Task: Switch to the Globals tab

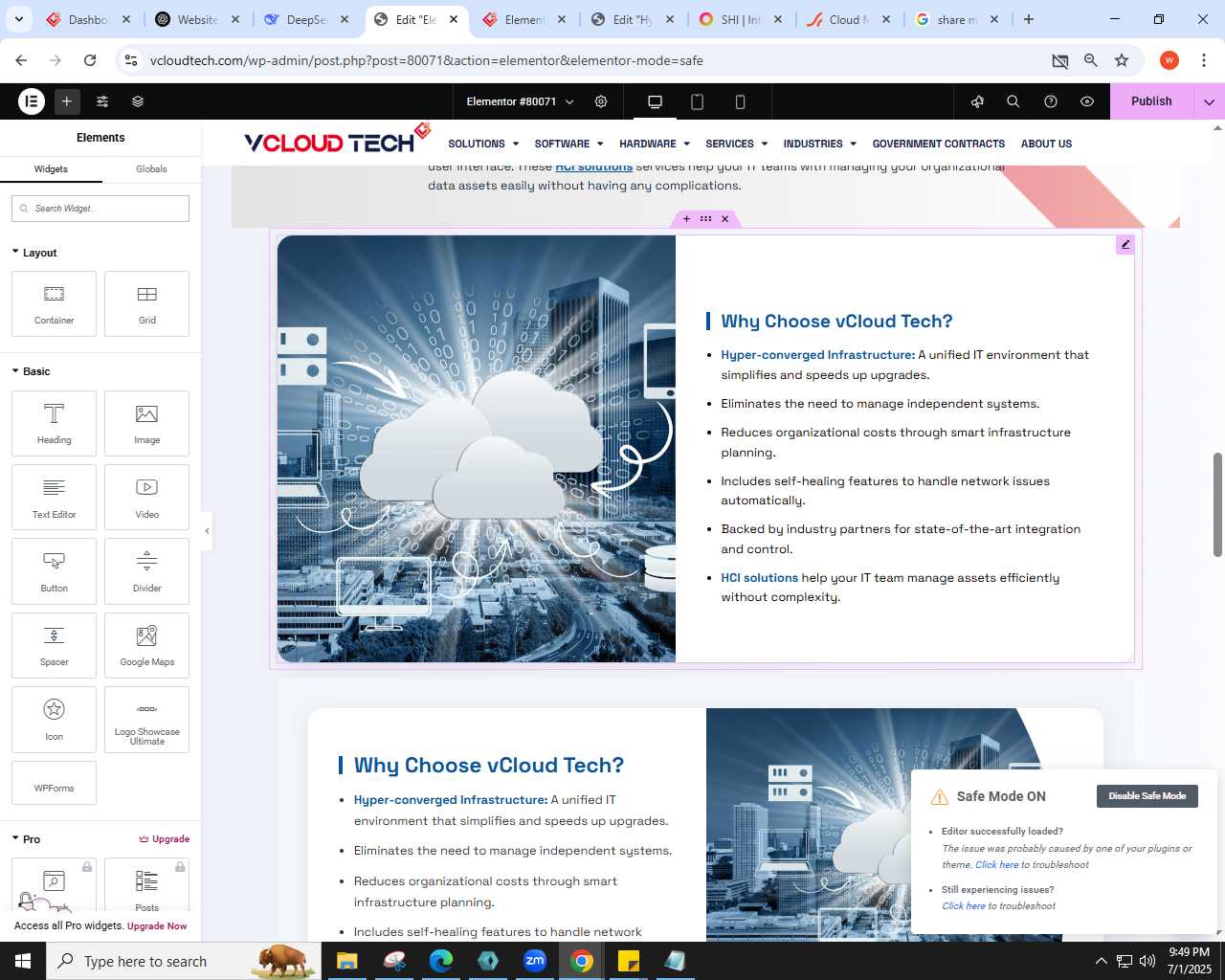Action: (x=151, y=169)
